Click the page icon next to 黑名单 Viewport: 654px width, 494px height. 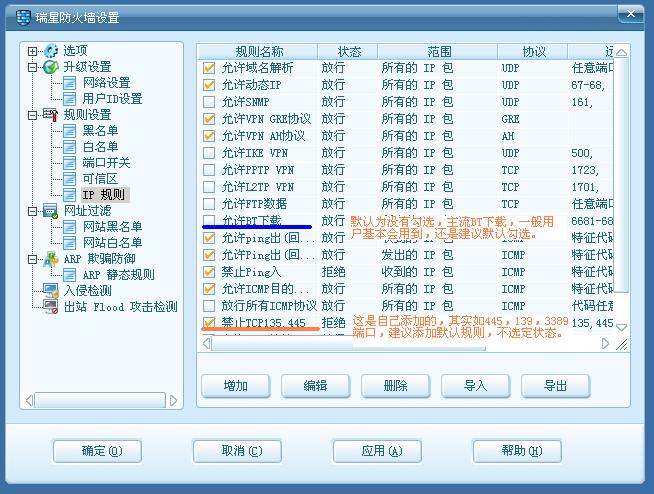[69, 131]
